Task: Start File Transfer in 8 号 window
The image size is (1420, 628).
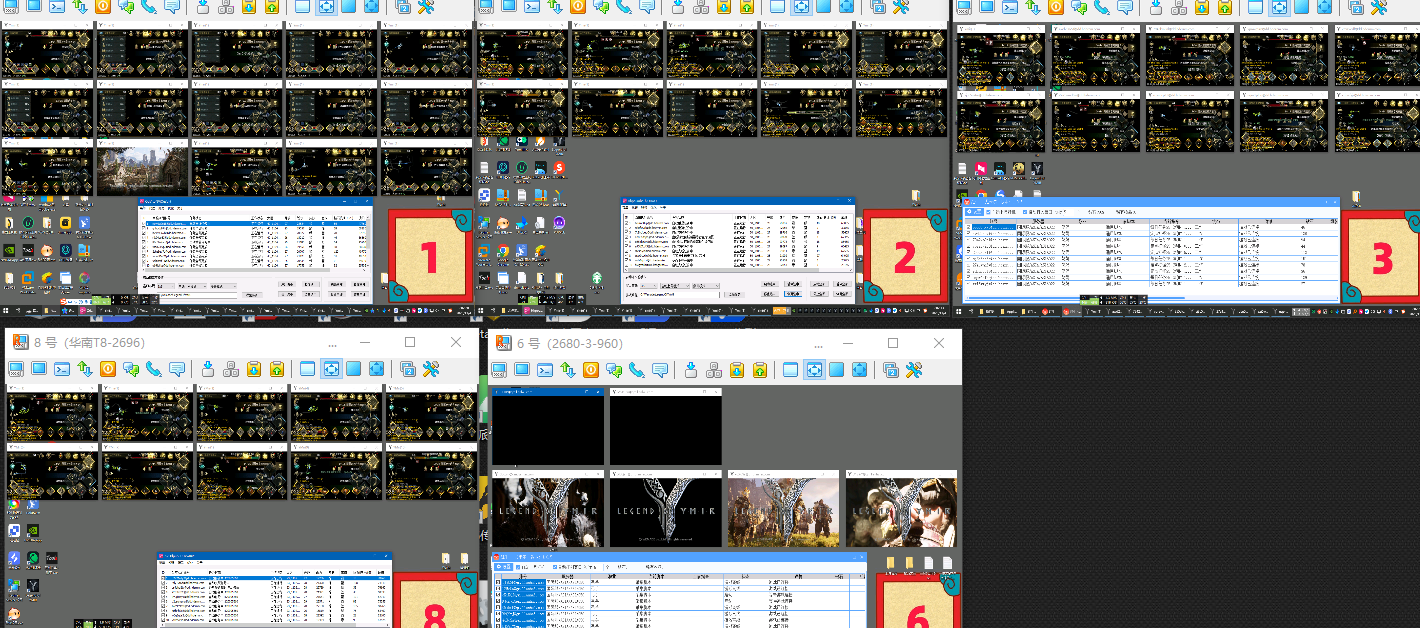Action: click(x=85, y=369)
